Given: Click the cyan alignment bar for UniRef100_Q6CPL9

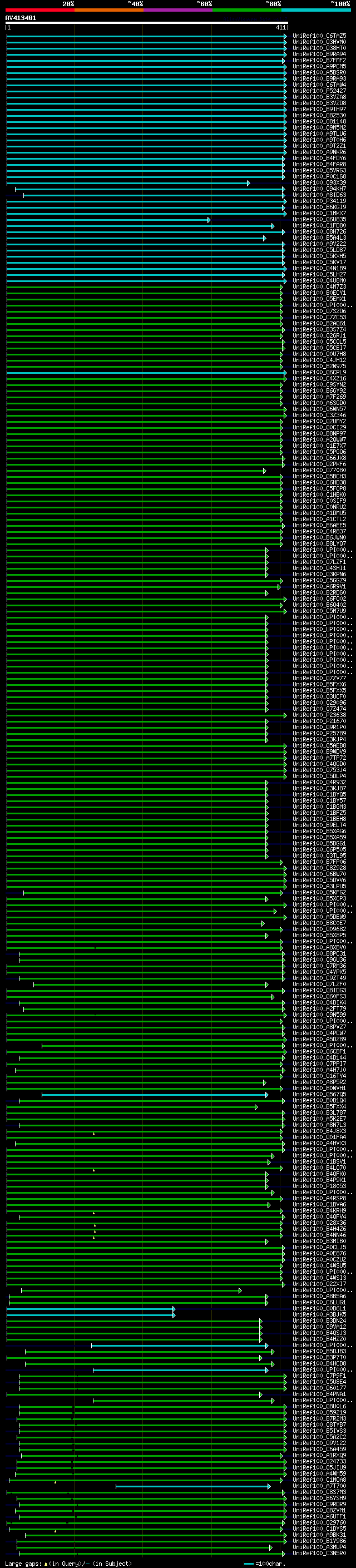Looking at the screenshot, I should click(147, 373).
